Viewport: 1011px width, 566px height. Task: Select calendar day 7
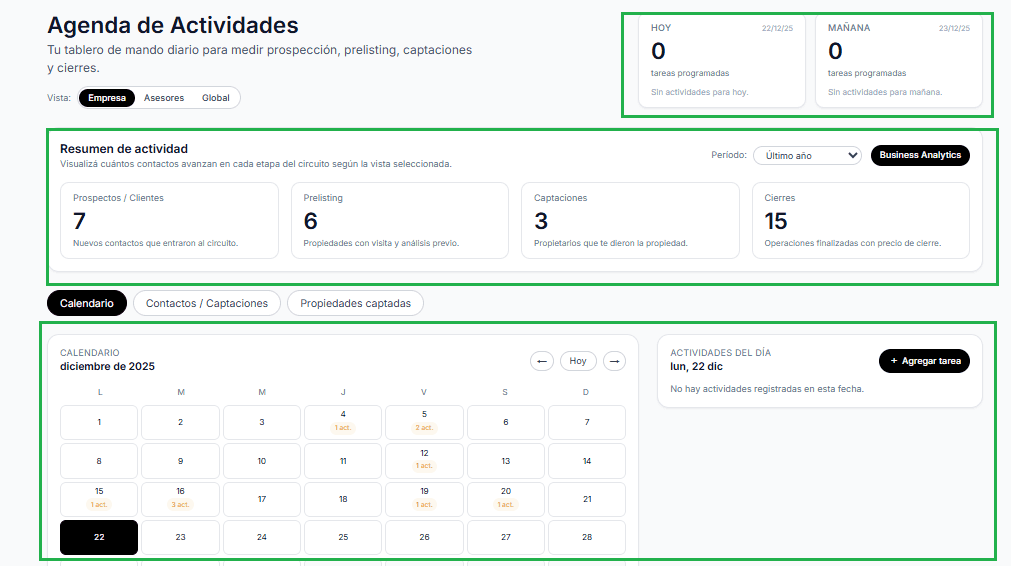point(587,422)
